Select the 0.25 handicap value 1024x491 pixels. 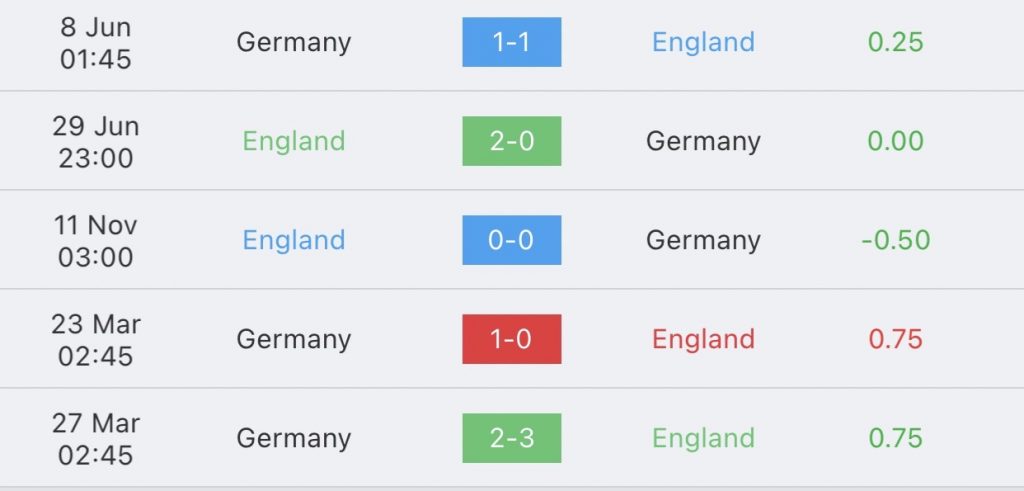[895, 42]
